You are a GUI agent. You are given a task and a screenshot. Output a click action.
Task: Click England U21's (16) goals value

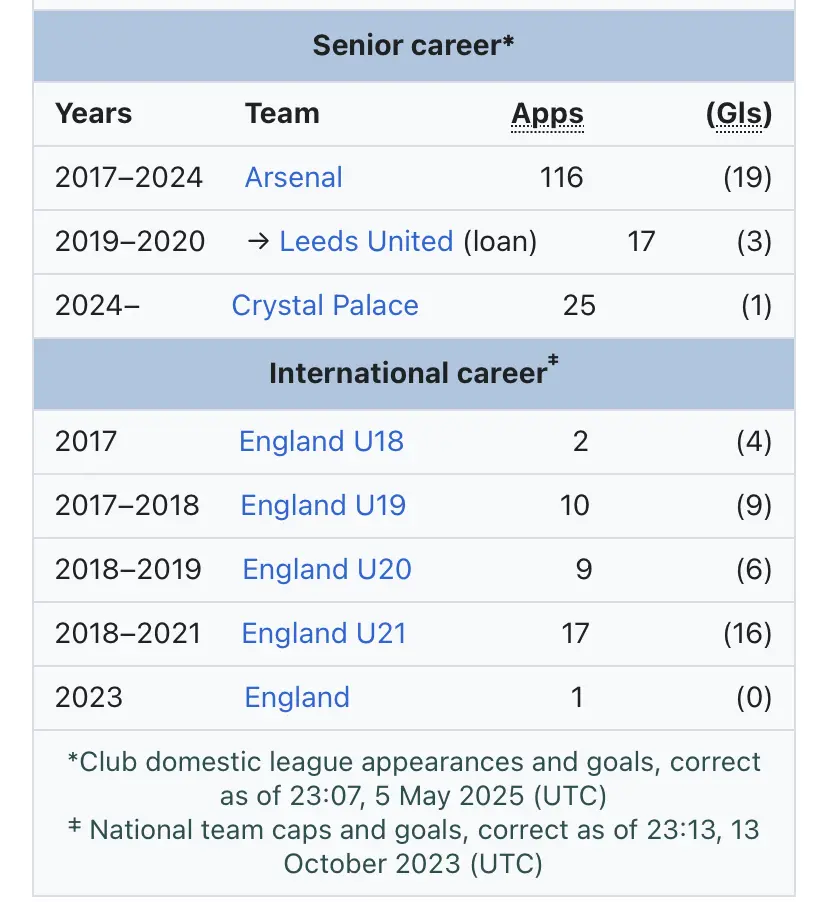pos(747,633)
